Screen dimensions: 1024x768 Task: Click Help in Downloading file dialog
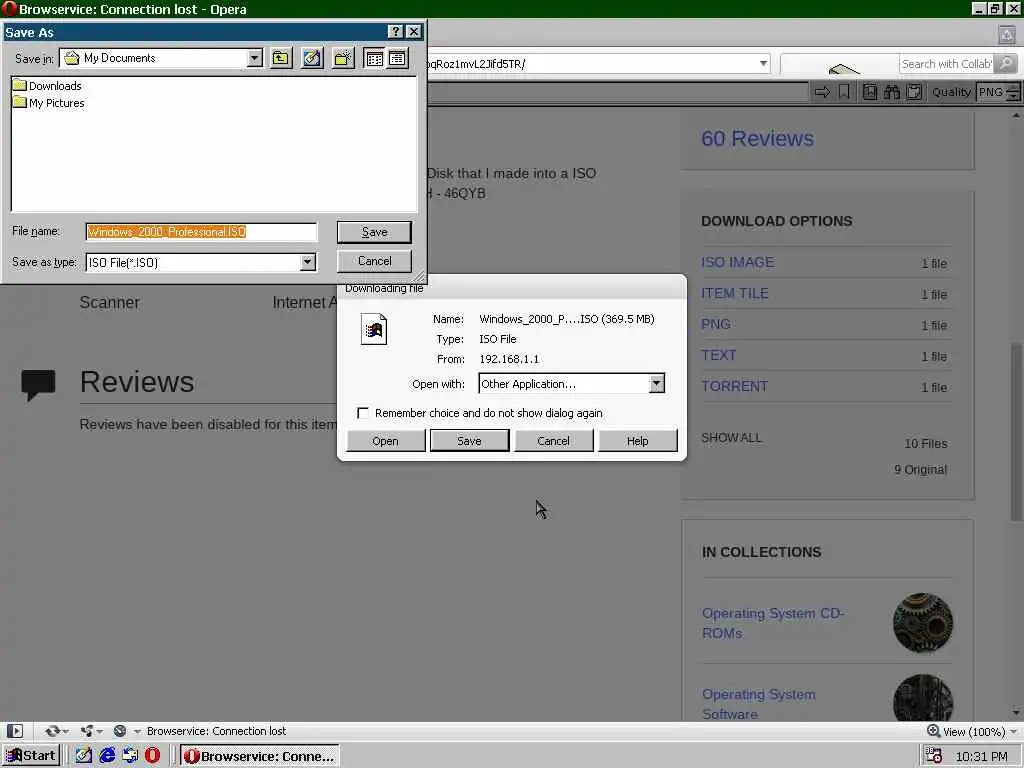pyautogui.click(x=637, y=441)
